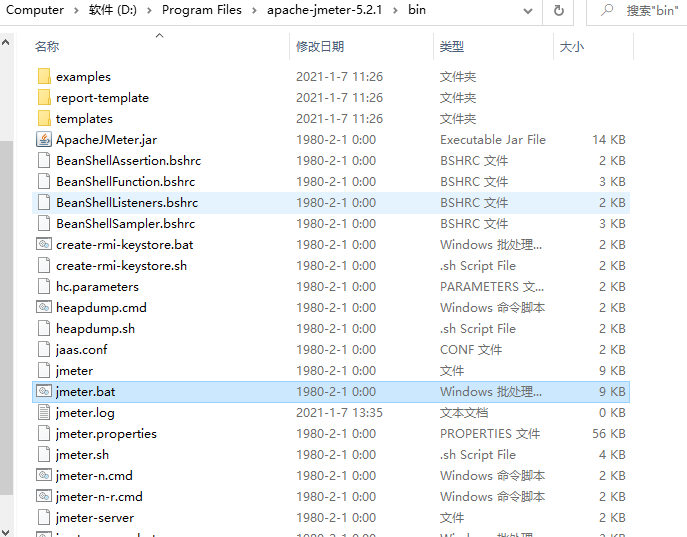Click the jmeter.properties file icon
687x537 pixels.
pos(44,434)
